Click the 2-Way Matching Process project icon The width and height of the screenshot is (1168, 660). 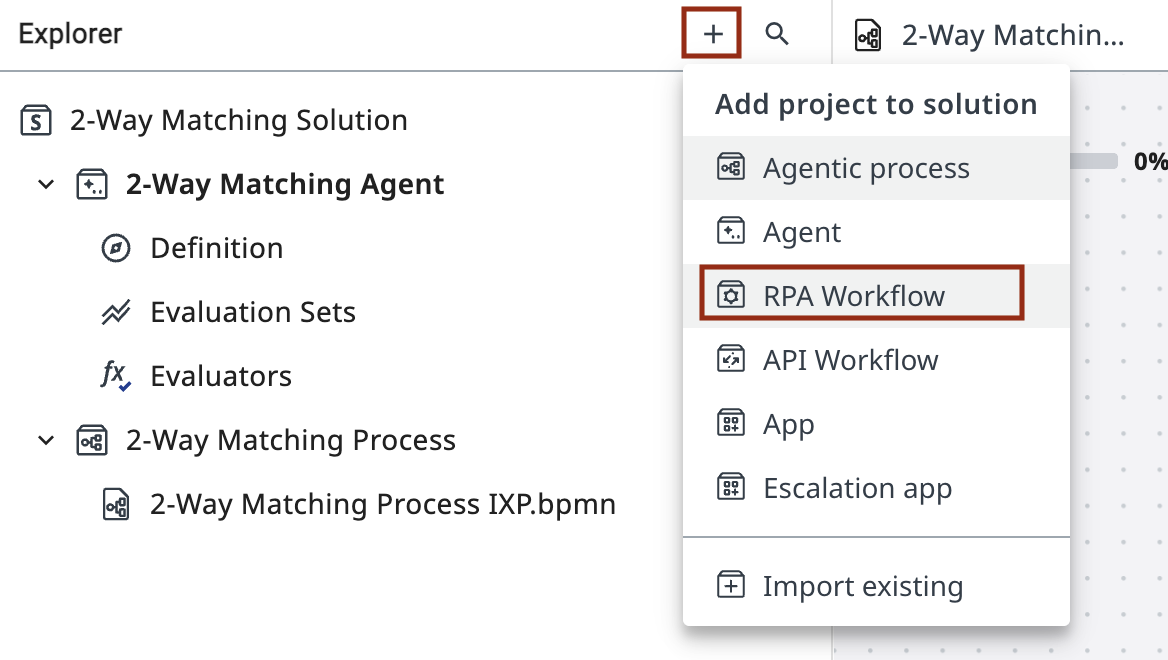click(92, 440)
